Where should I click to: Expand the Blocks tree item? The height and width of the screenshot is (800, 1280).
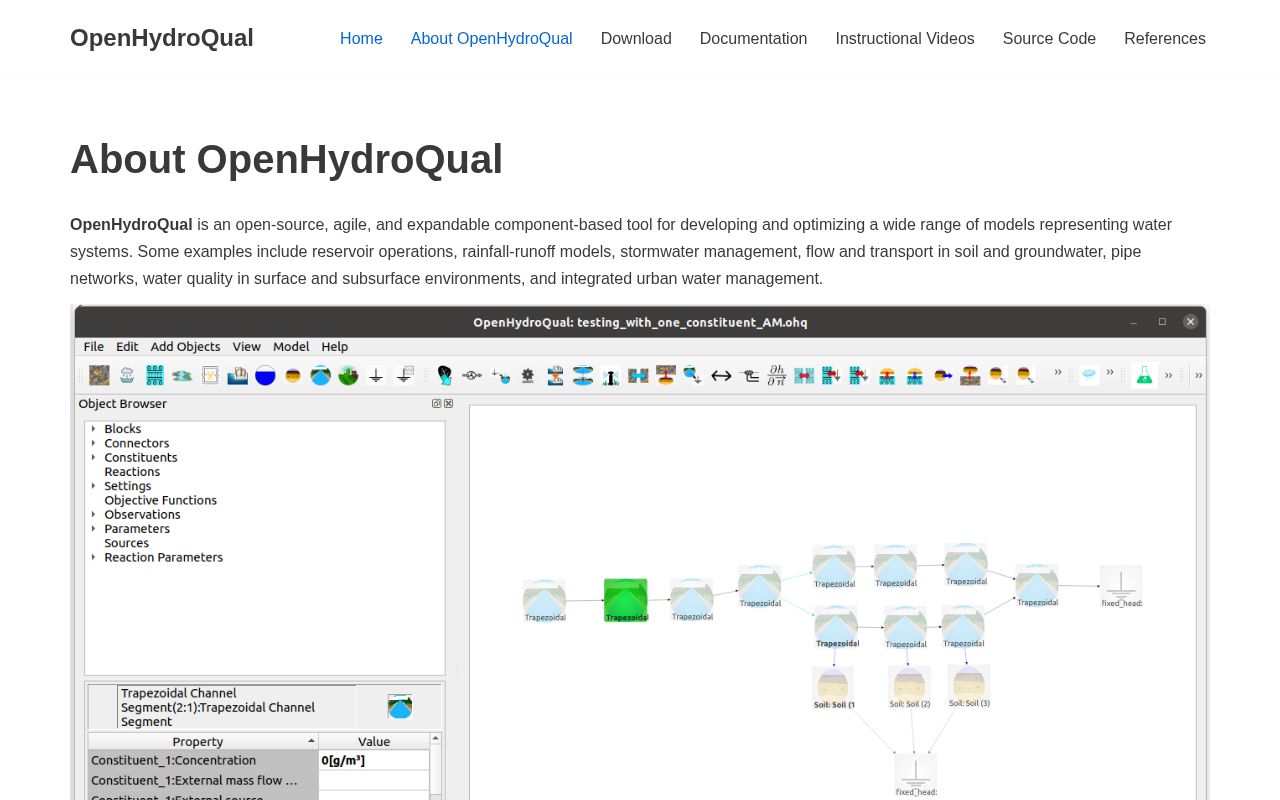click(94, 429)
